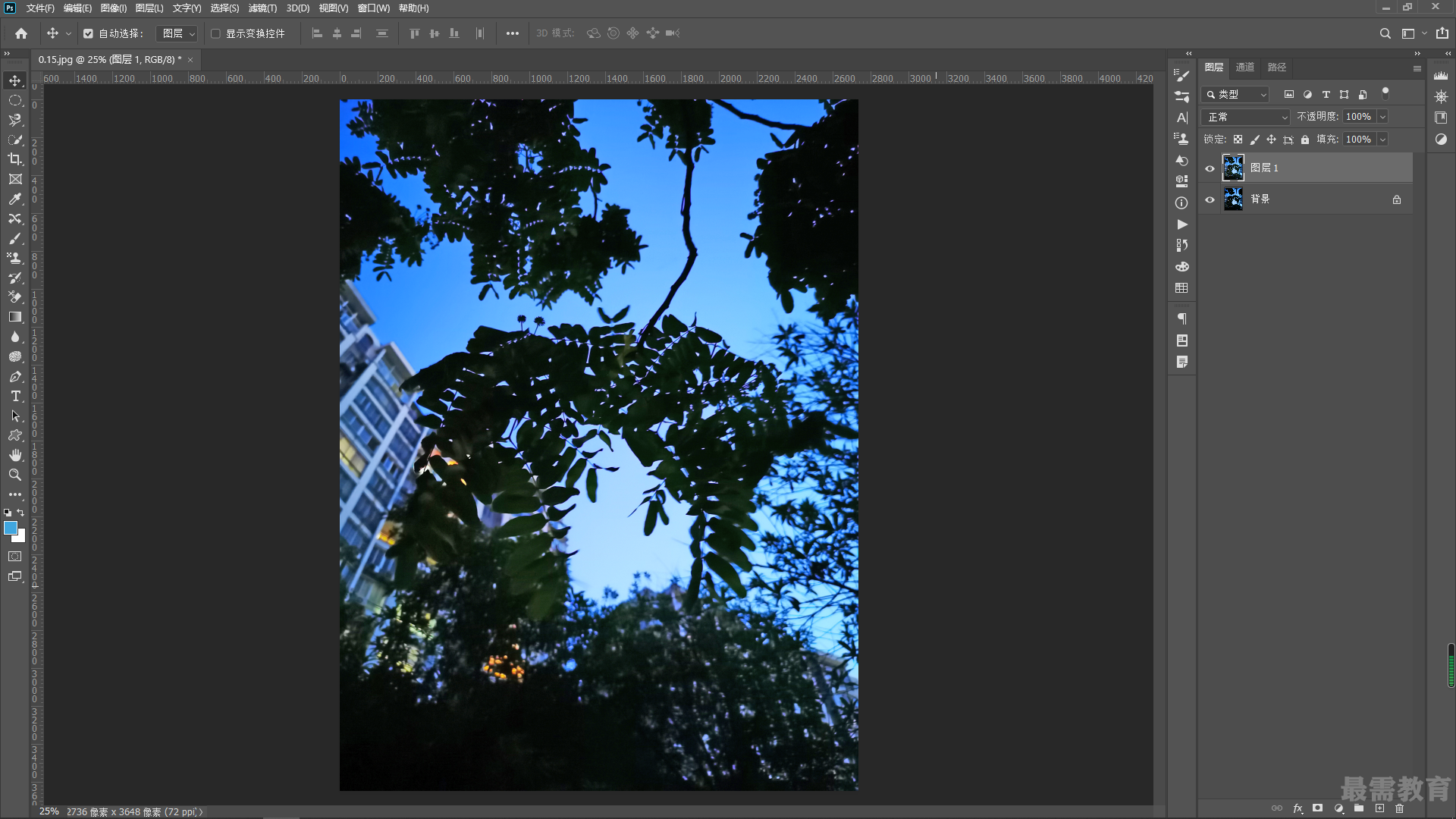Switch to the 路径 tab

1277,67
